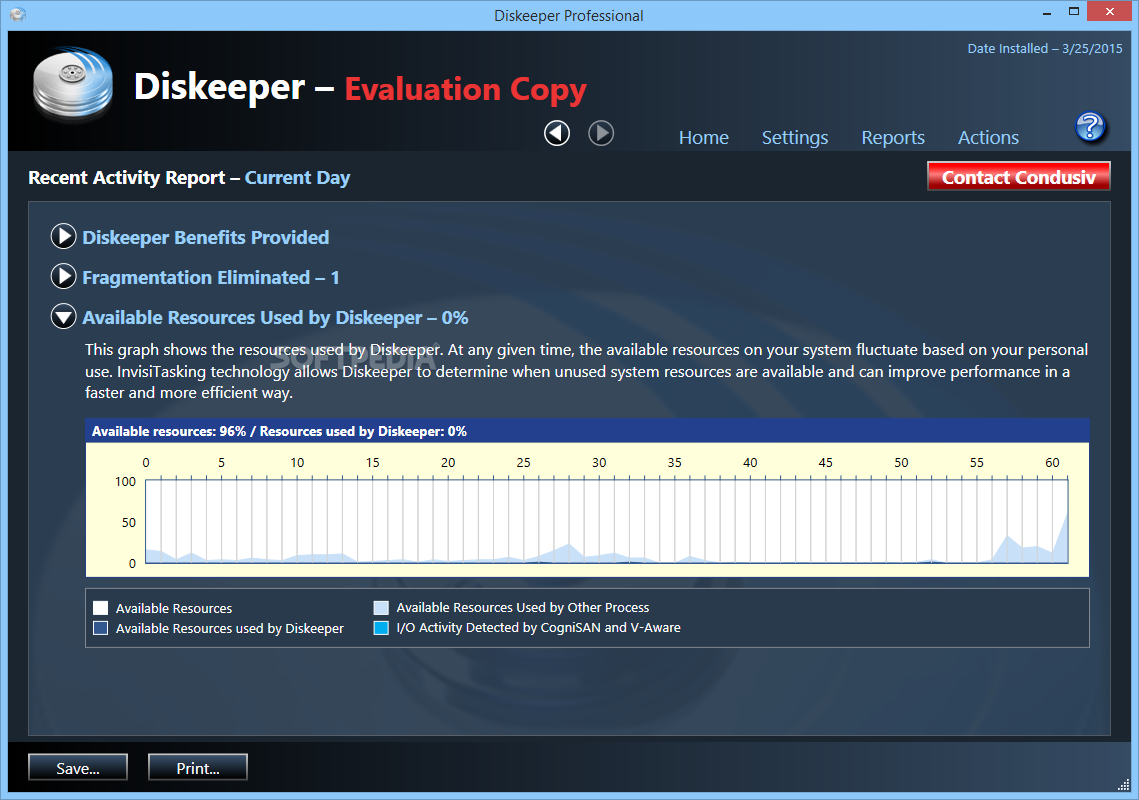Click the Contact Condusiv button
The width and height of the screenshot is (1139, 800).
click(1018, 177)
